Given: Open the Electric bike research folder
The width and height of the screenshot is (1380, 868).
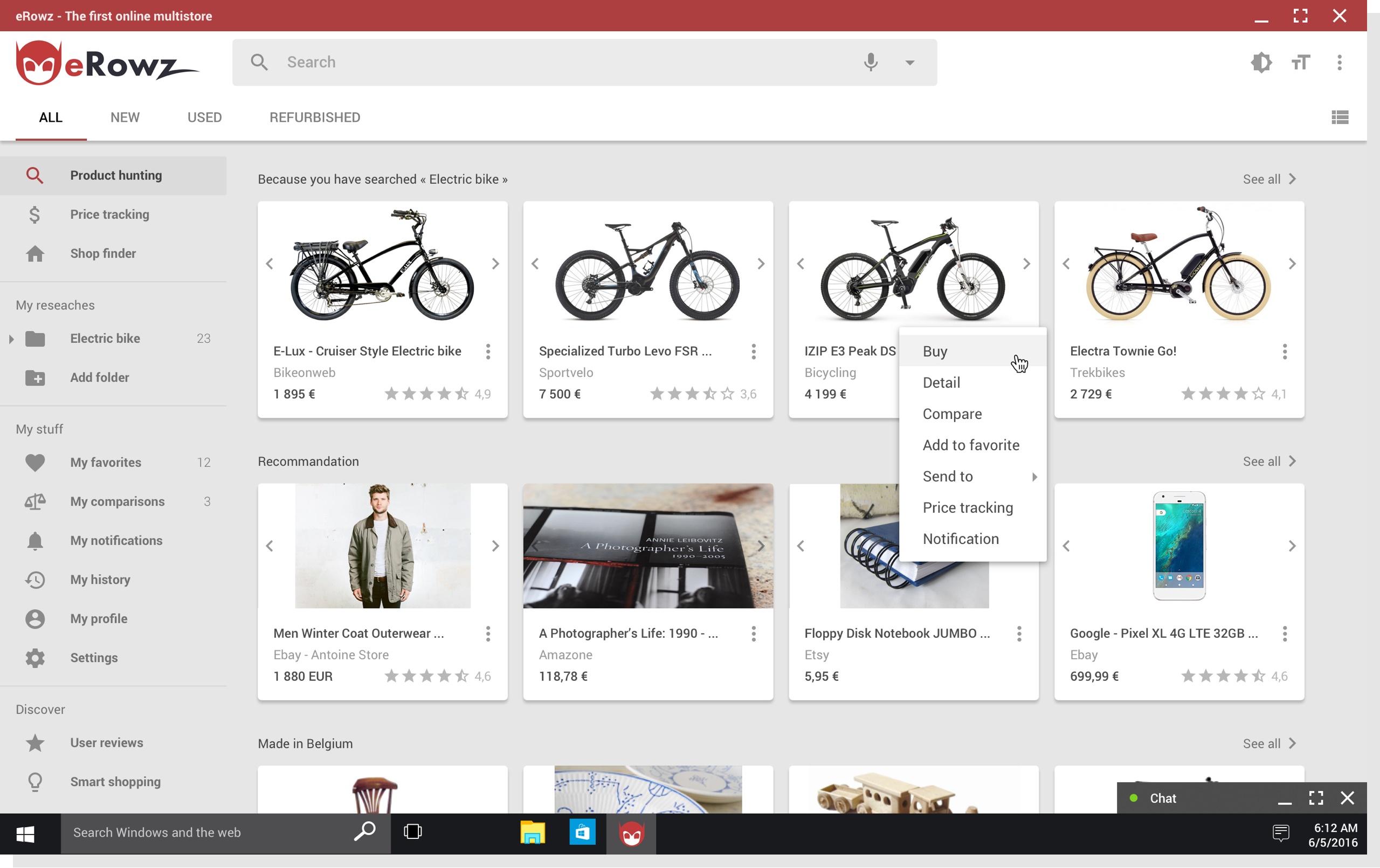Looking at the screenshot, I should [113, 338].
